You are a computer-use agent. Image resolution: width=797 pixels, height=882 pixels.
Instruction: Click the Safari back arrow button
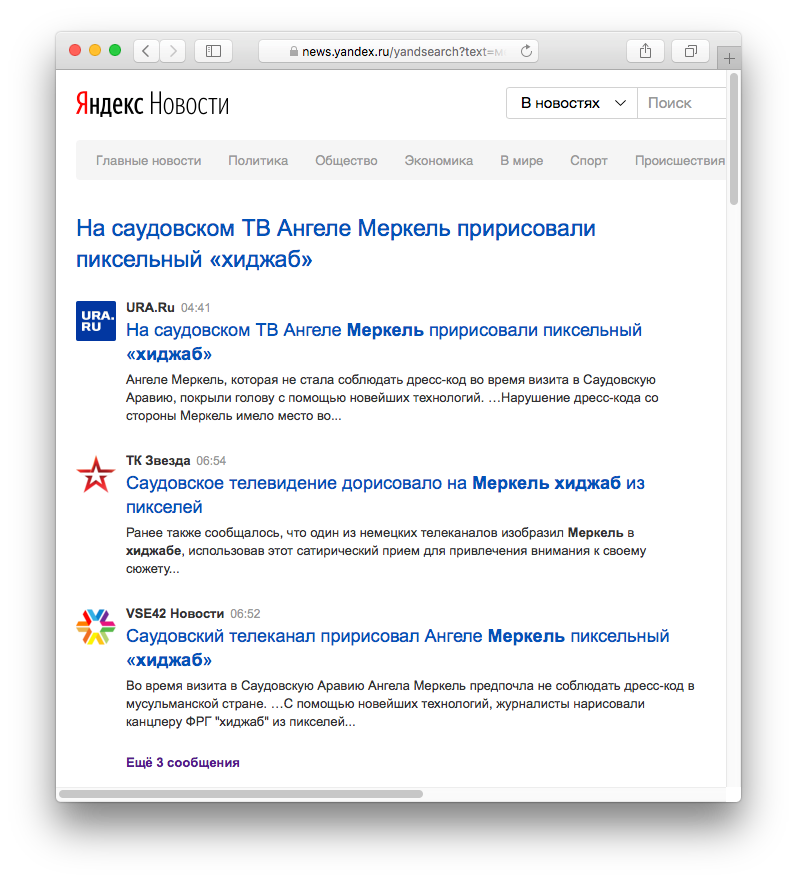tap(146, 51)
